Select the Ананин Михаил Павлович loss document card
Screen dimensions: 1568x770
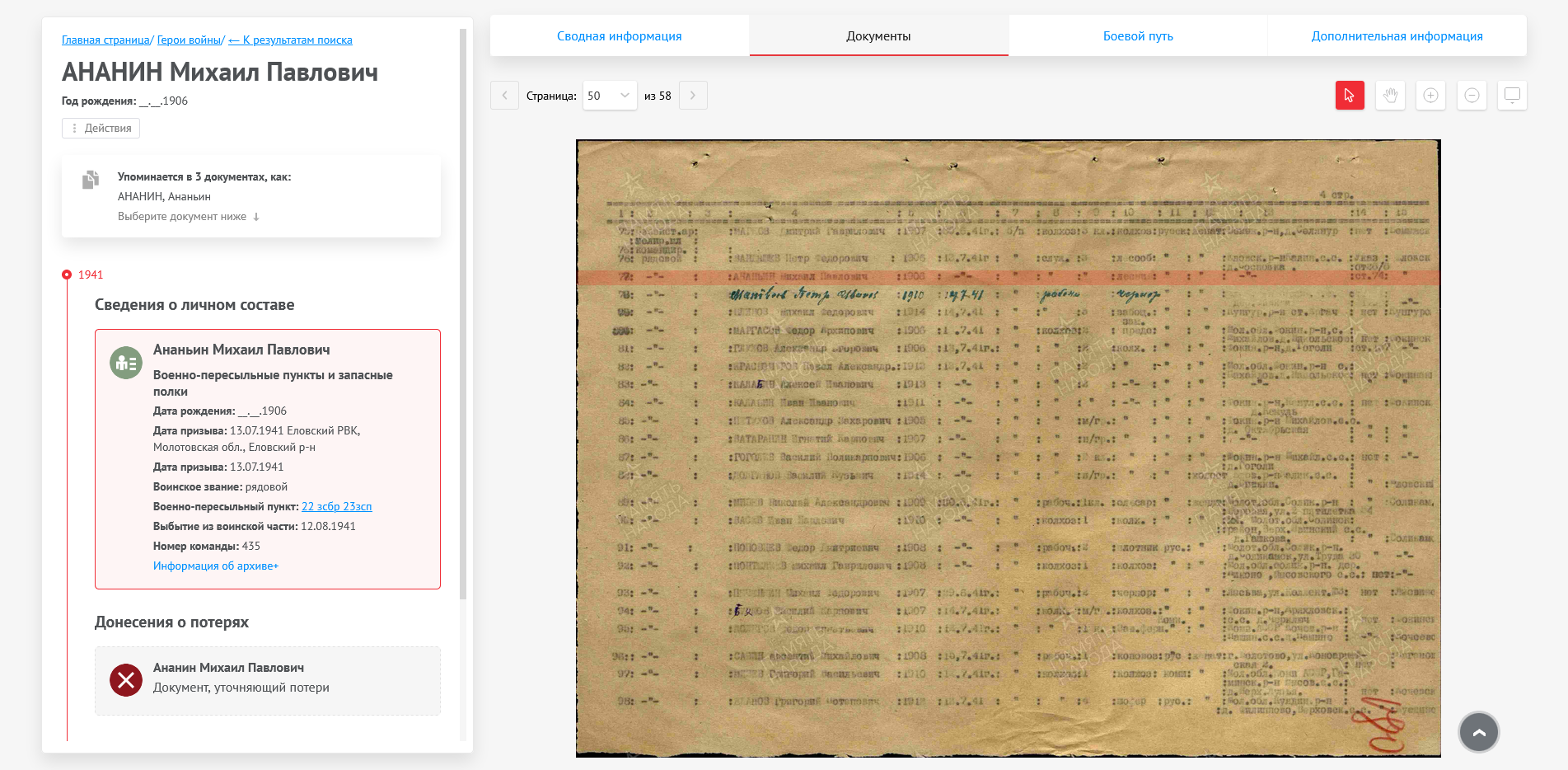[x=267, y=680]
